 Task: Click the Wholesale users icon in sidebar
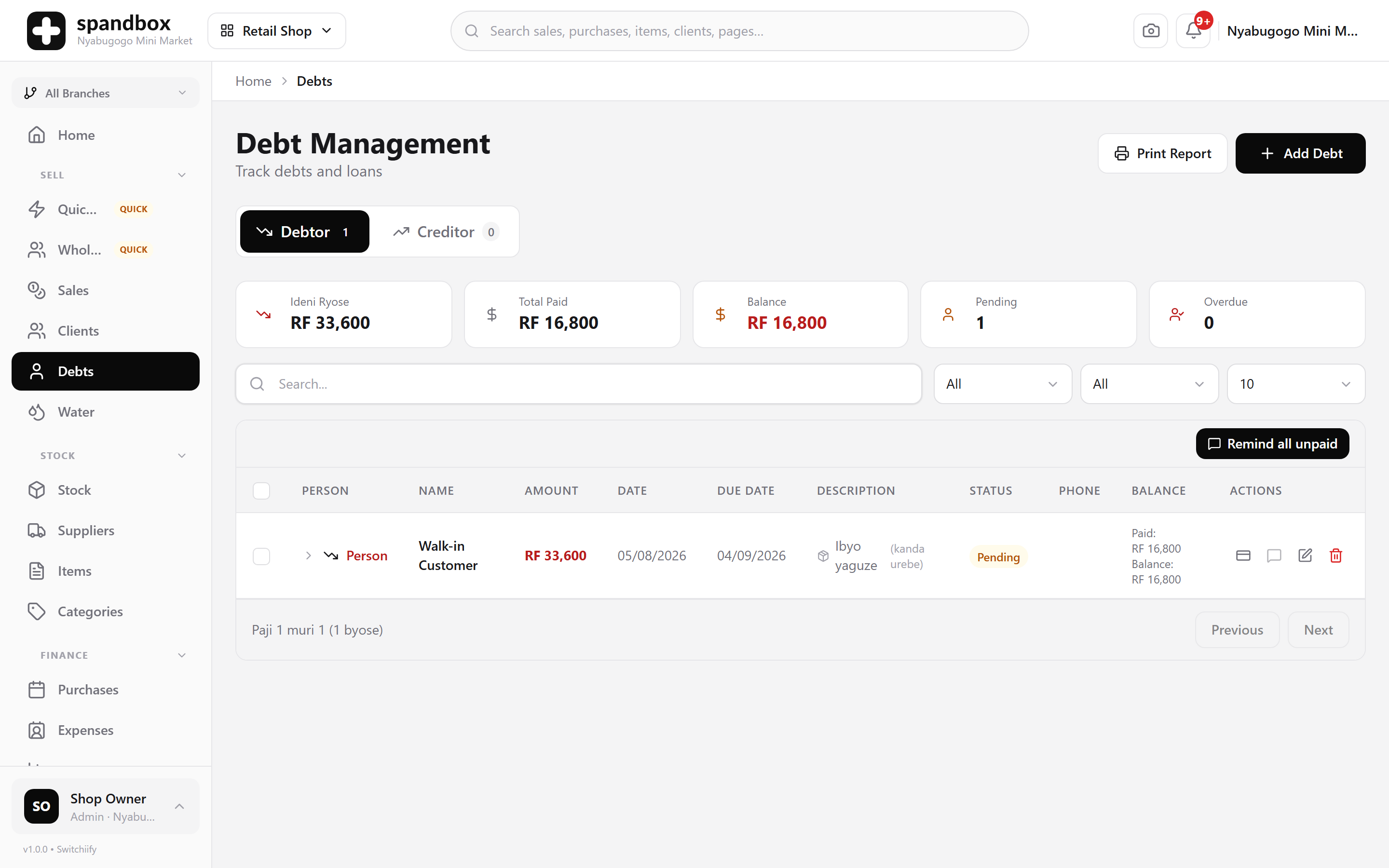tap(37, 250)
